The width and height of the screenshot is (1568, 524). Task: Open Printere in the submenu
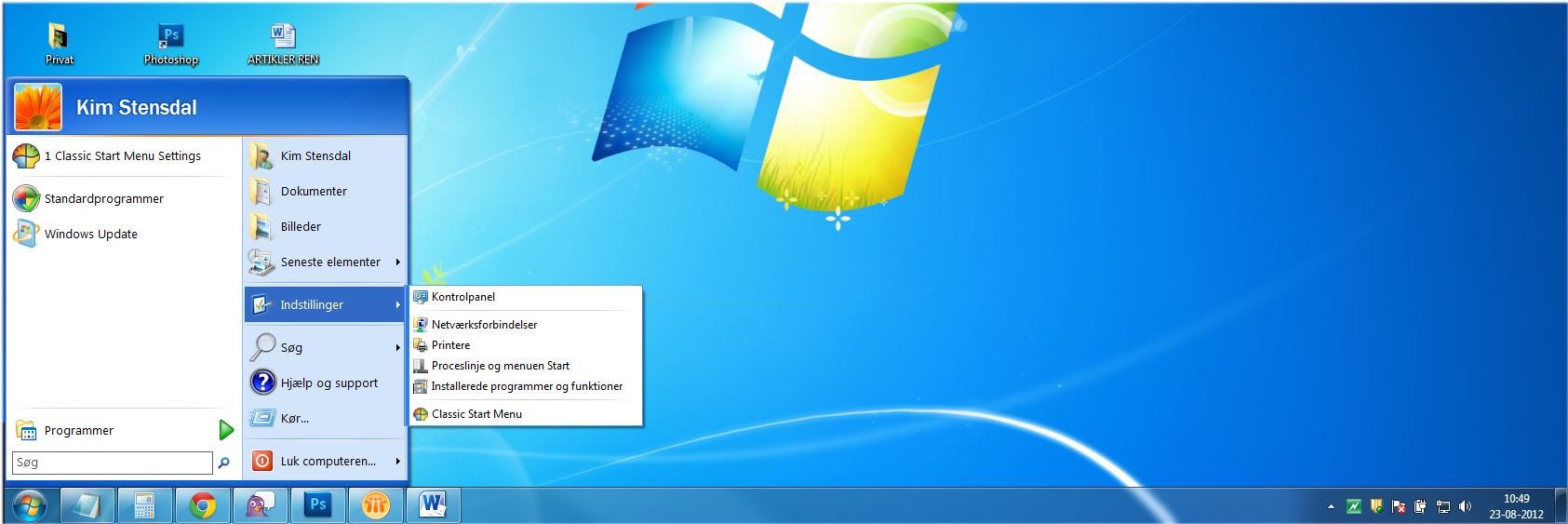[x=526, y=345]
